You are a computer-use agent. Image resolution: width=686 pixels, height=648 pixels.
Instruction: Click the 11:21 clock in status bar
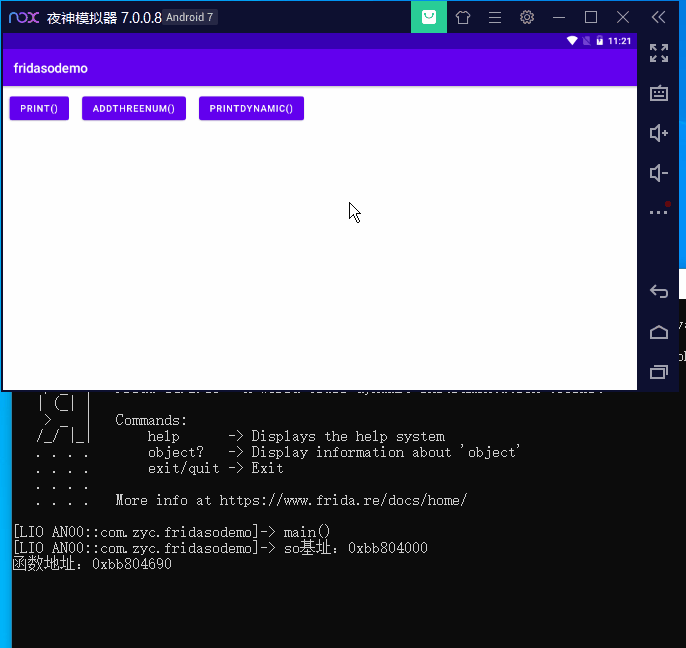click(x=619, y=41)
